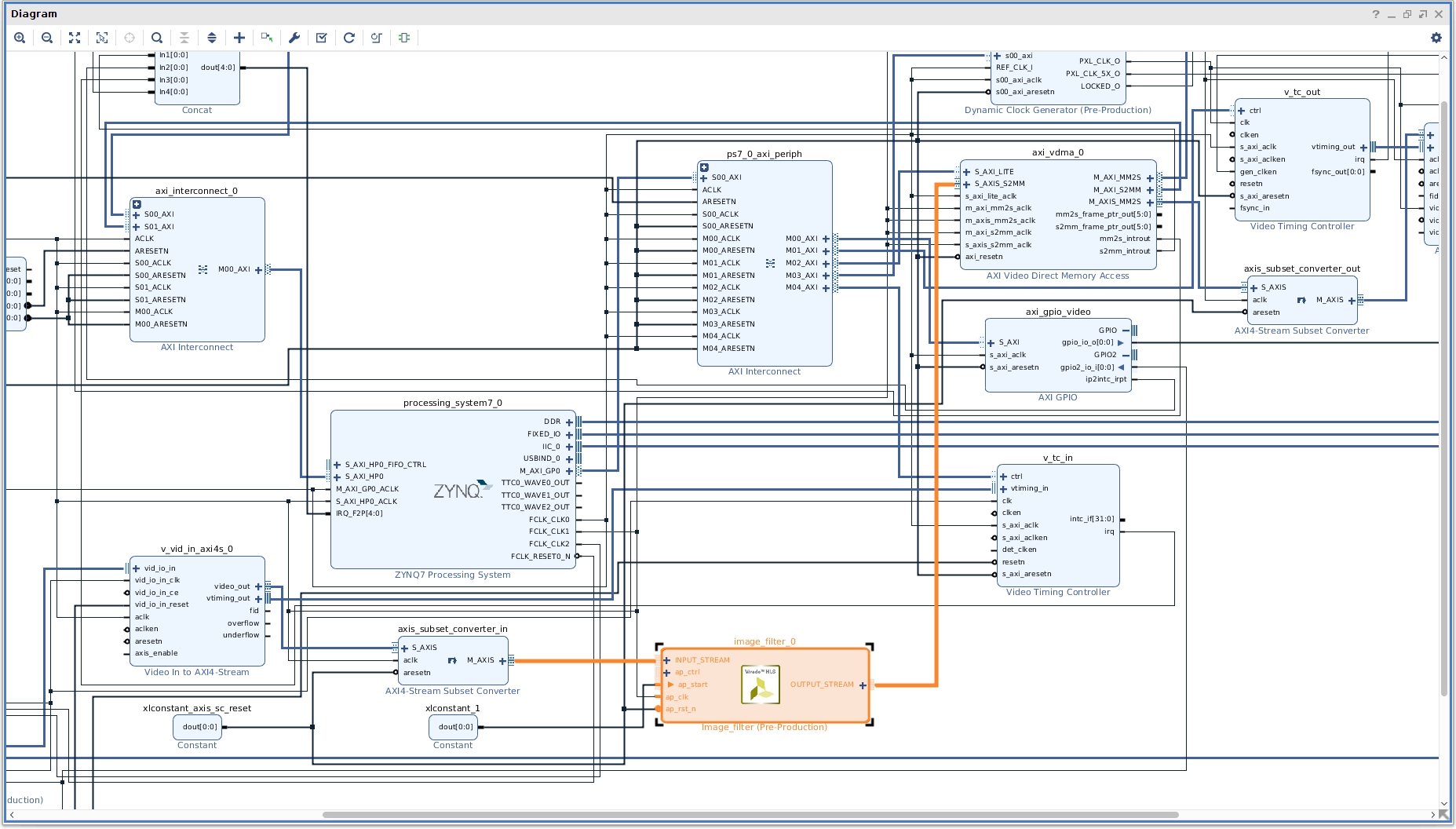Viewport: 1456px width, 829px height.
Task: Expand the DDR interface on processing_system7_0
Action: tap(569, 422)
